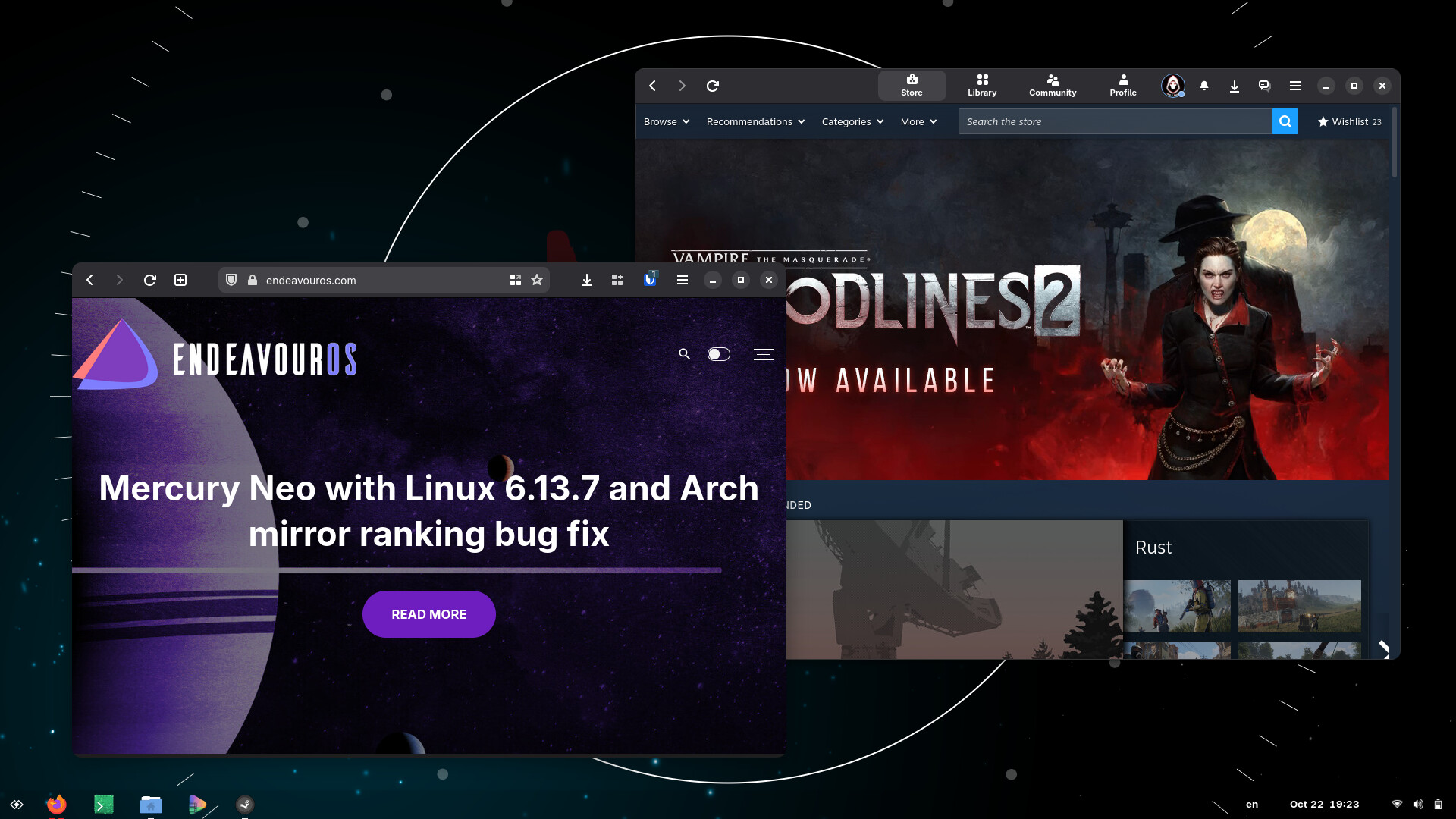Screen dimensions: 1456x819
Task: Click the Steam page reload icon
Action: tap(713, 86)
